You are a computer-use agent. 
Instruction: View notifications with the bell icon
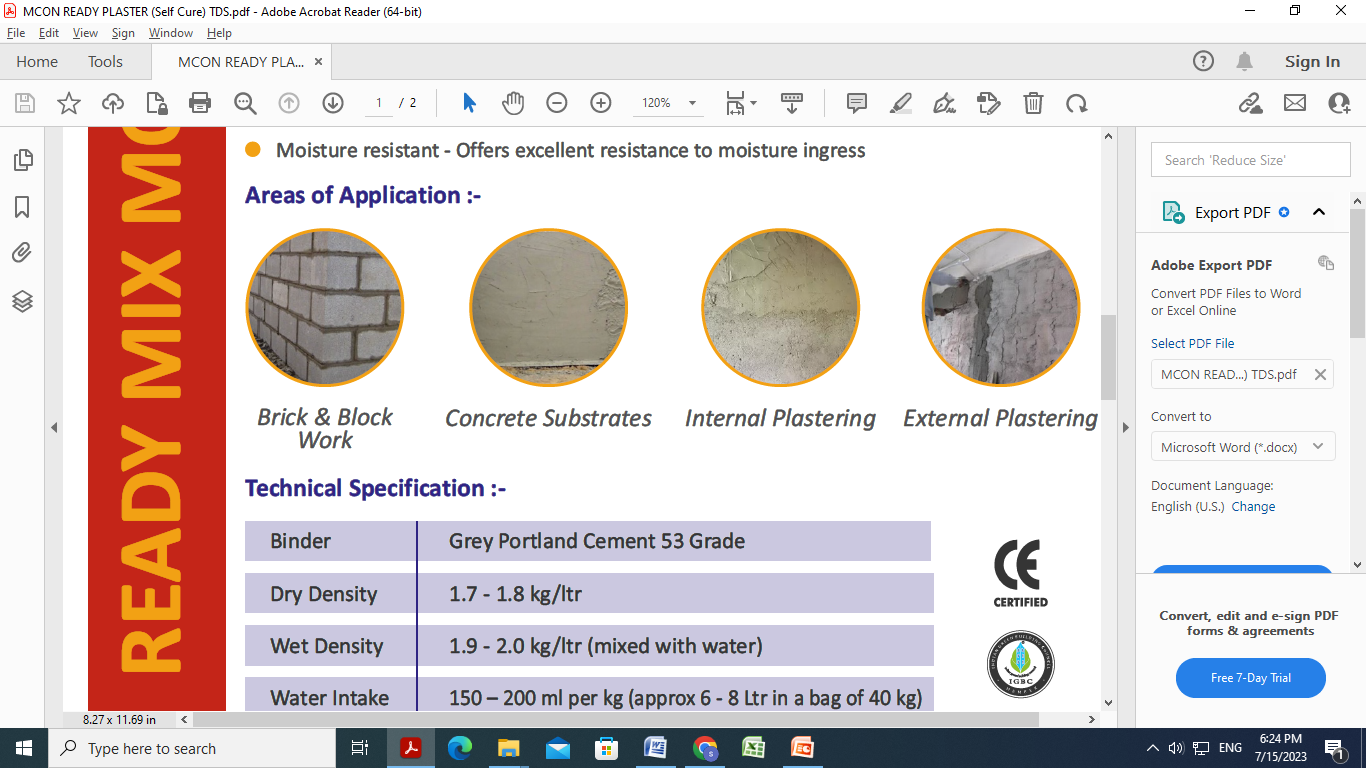[x=1244, y=61]
